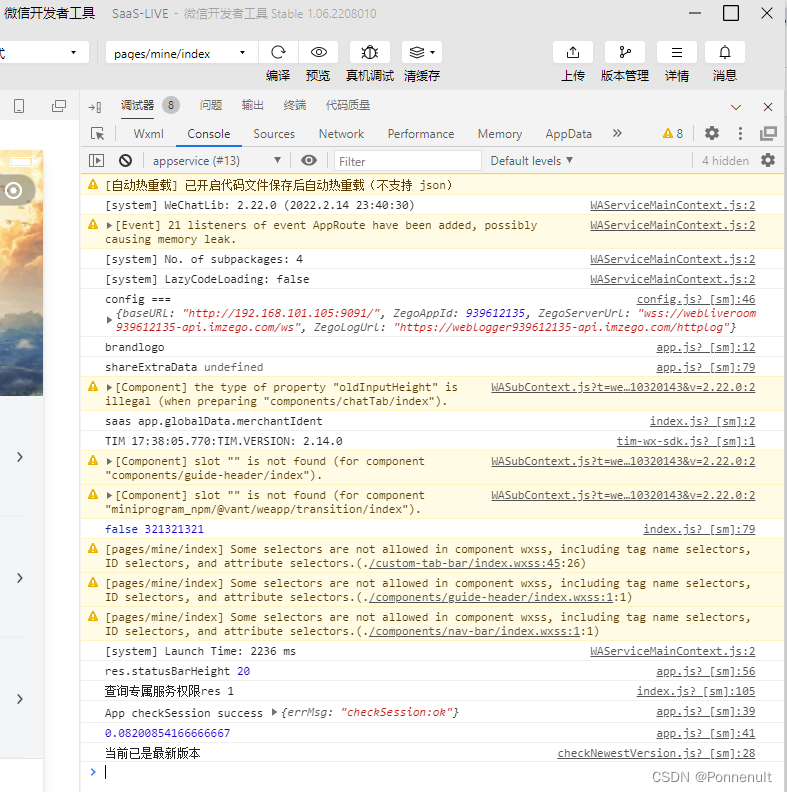Switch to the 问题 issues tab
Viewport: 787px width, 792px height.
click(211, 105)
